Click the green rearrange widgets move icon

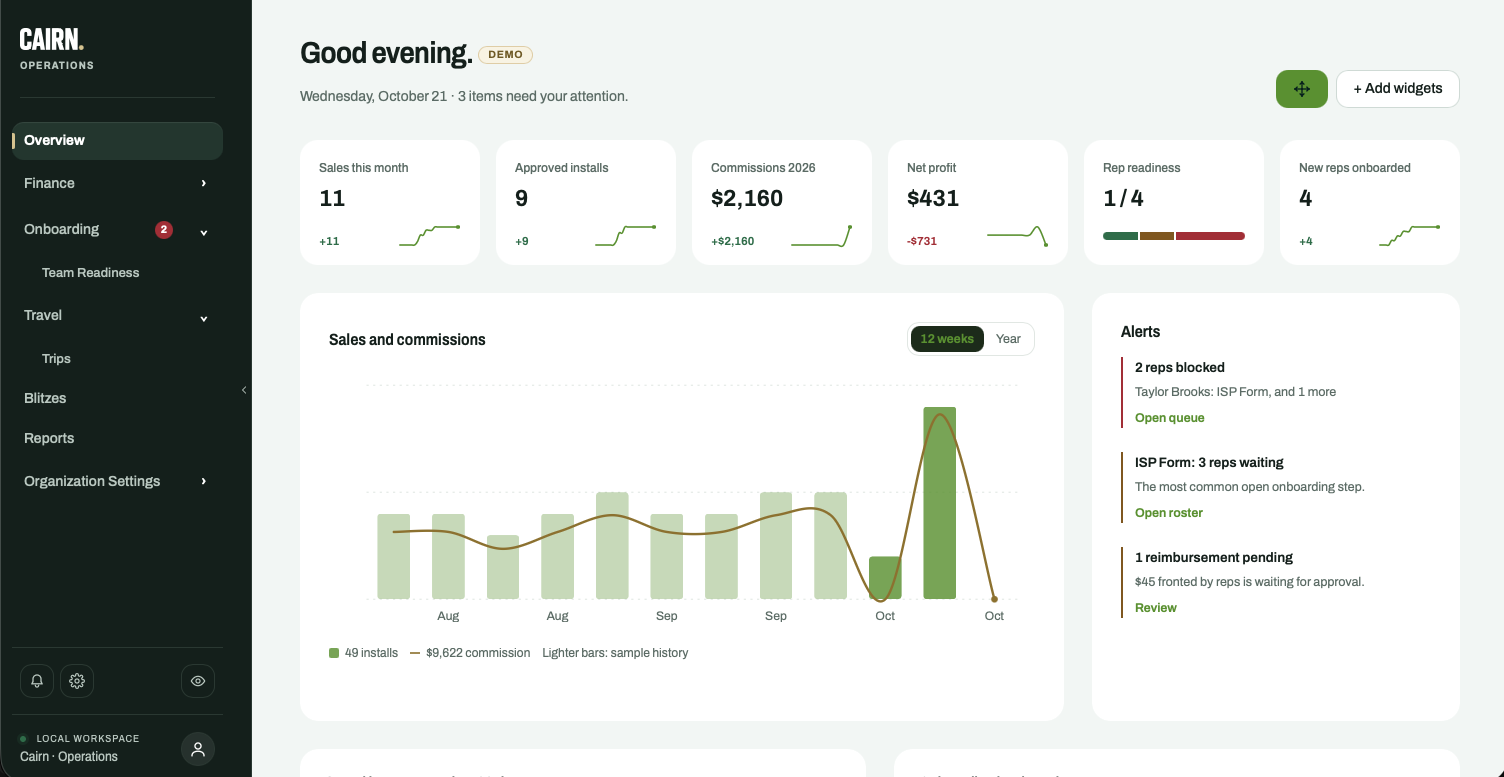tap(1302, 89)
